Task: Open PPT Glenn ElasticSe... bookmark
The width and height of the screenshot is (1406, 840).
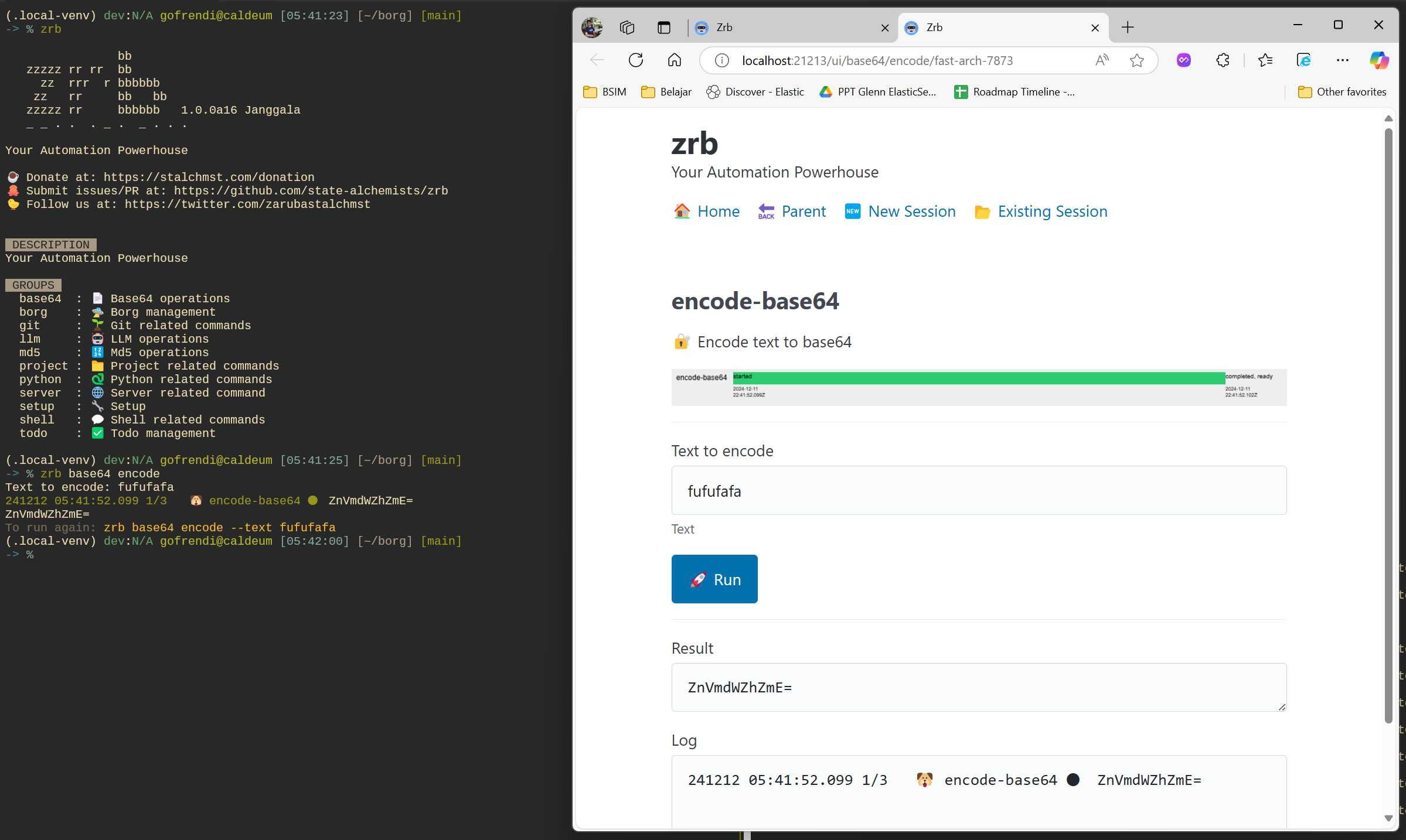Action: click(x=878, y=92)
